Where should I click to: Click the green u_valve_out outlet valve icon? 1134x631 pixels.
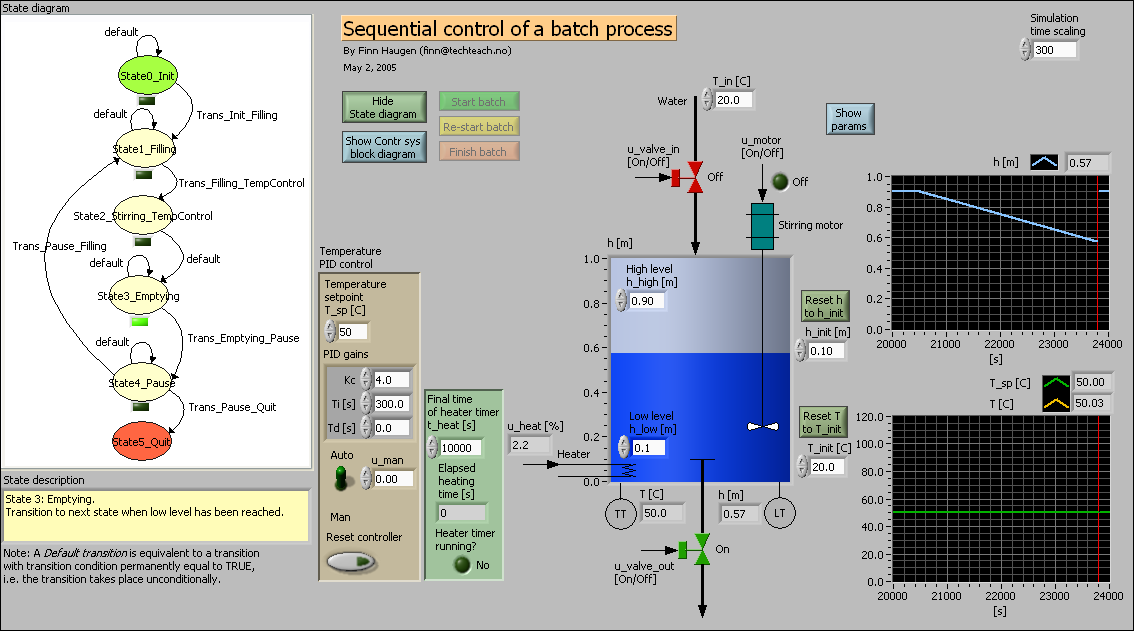[x=700, y=549]
